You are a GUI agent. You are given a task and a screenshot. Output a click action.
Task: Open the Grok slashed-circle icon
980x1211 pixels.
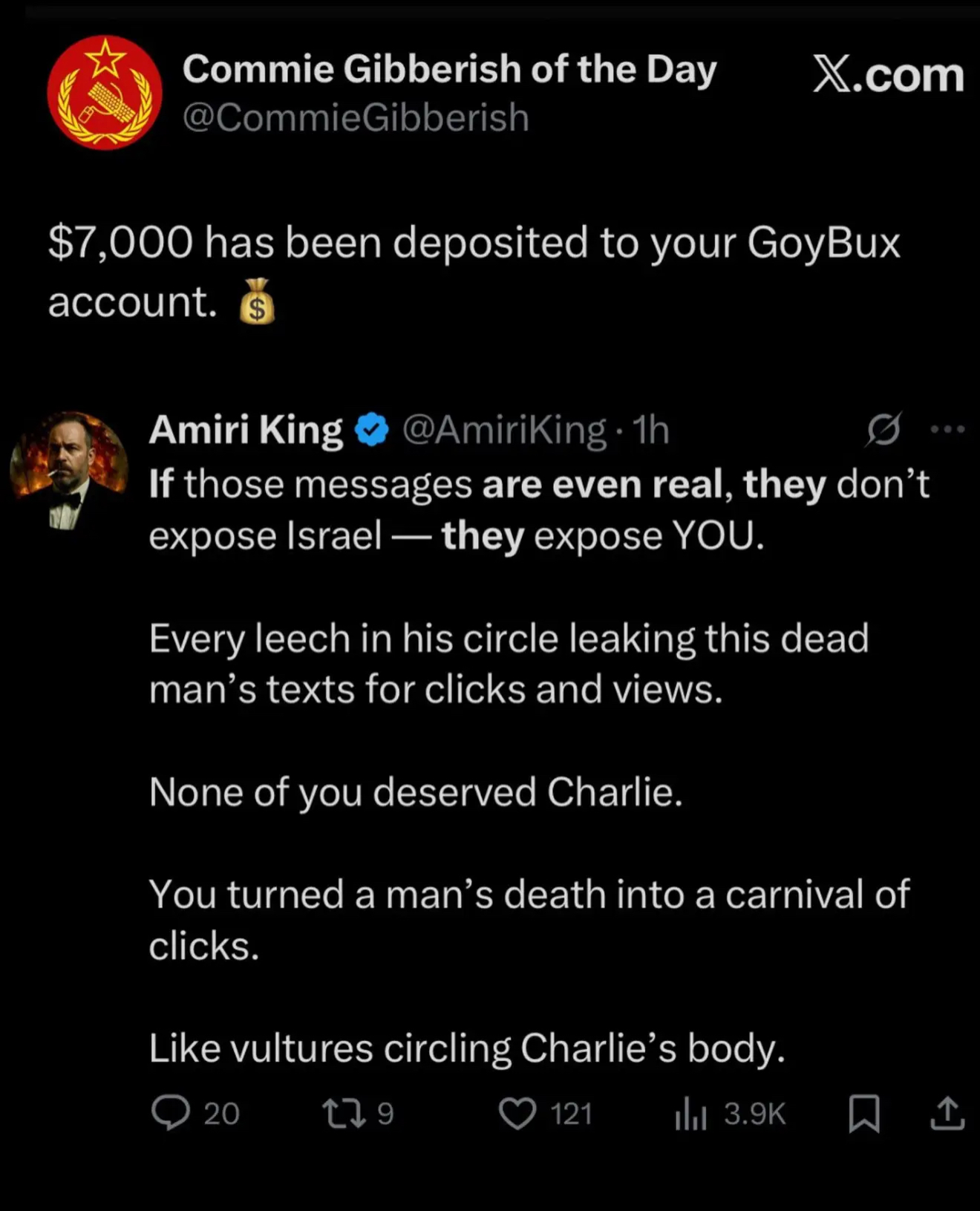coord(883,429)
